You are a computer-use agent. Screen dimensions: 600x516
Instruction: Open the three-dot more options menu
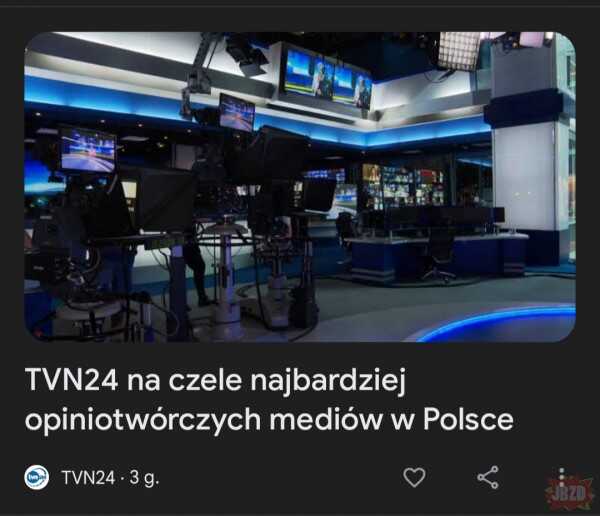click(561, 477)
